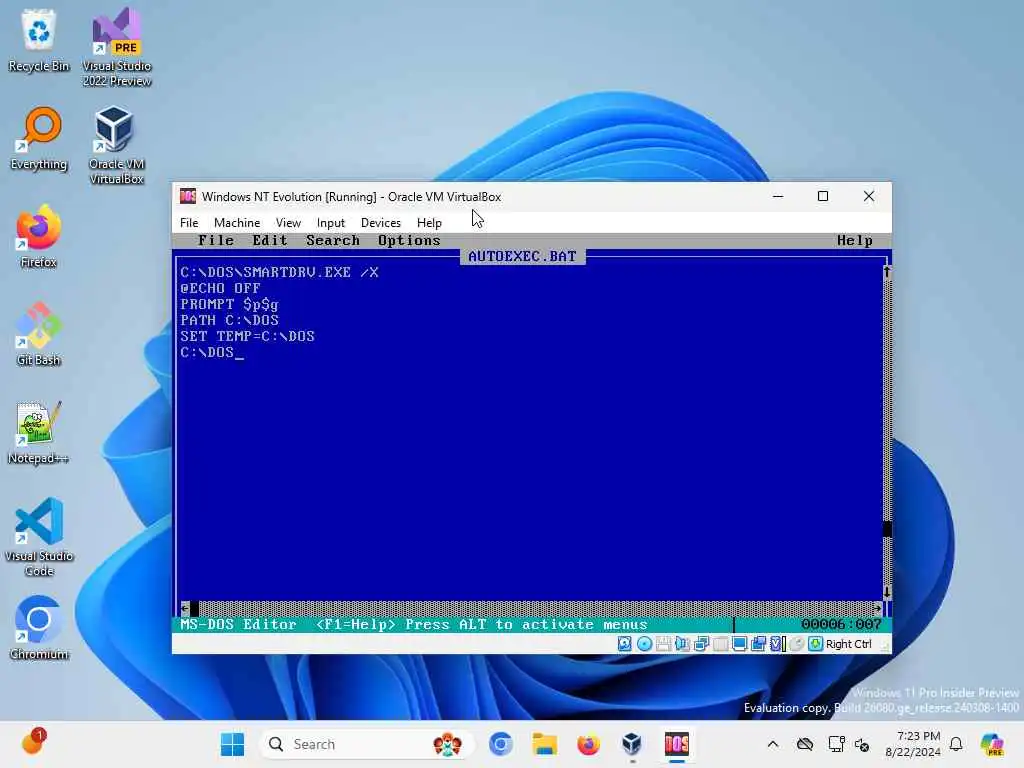Image resolution: width=1024 pixels, height=768 pixels.
Task: Click the 'SET TEMP=C:\DOS' line
Action: click(x=248, y=336)
